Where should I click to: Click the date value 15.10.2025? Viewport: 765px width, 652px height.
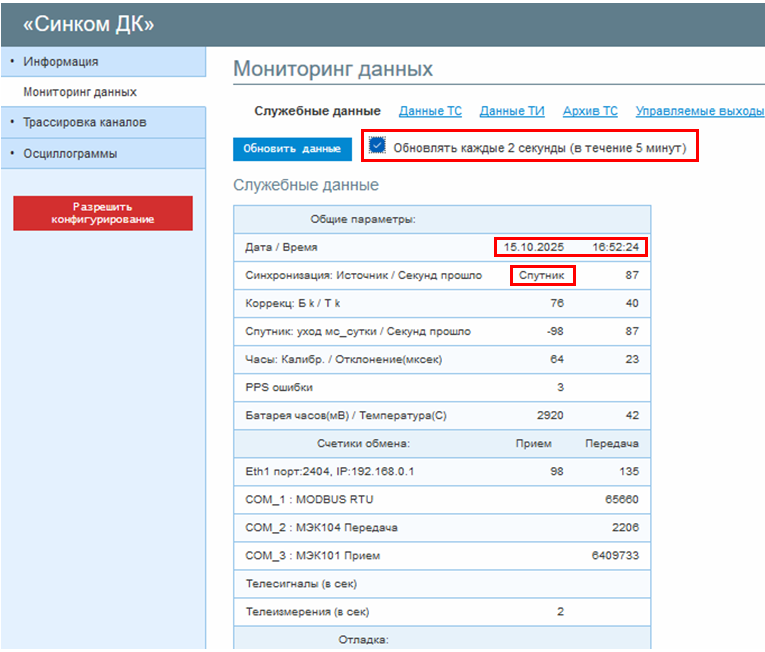click(x=534, y=247)
